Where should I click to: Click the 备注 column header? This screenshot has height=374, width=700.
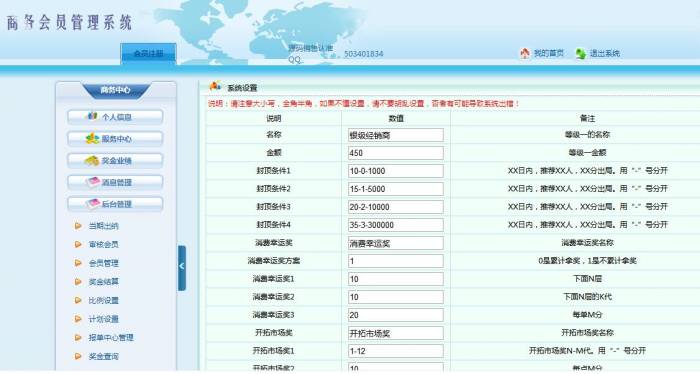(588, 118)
